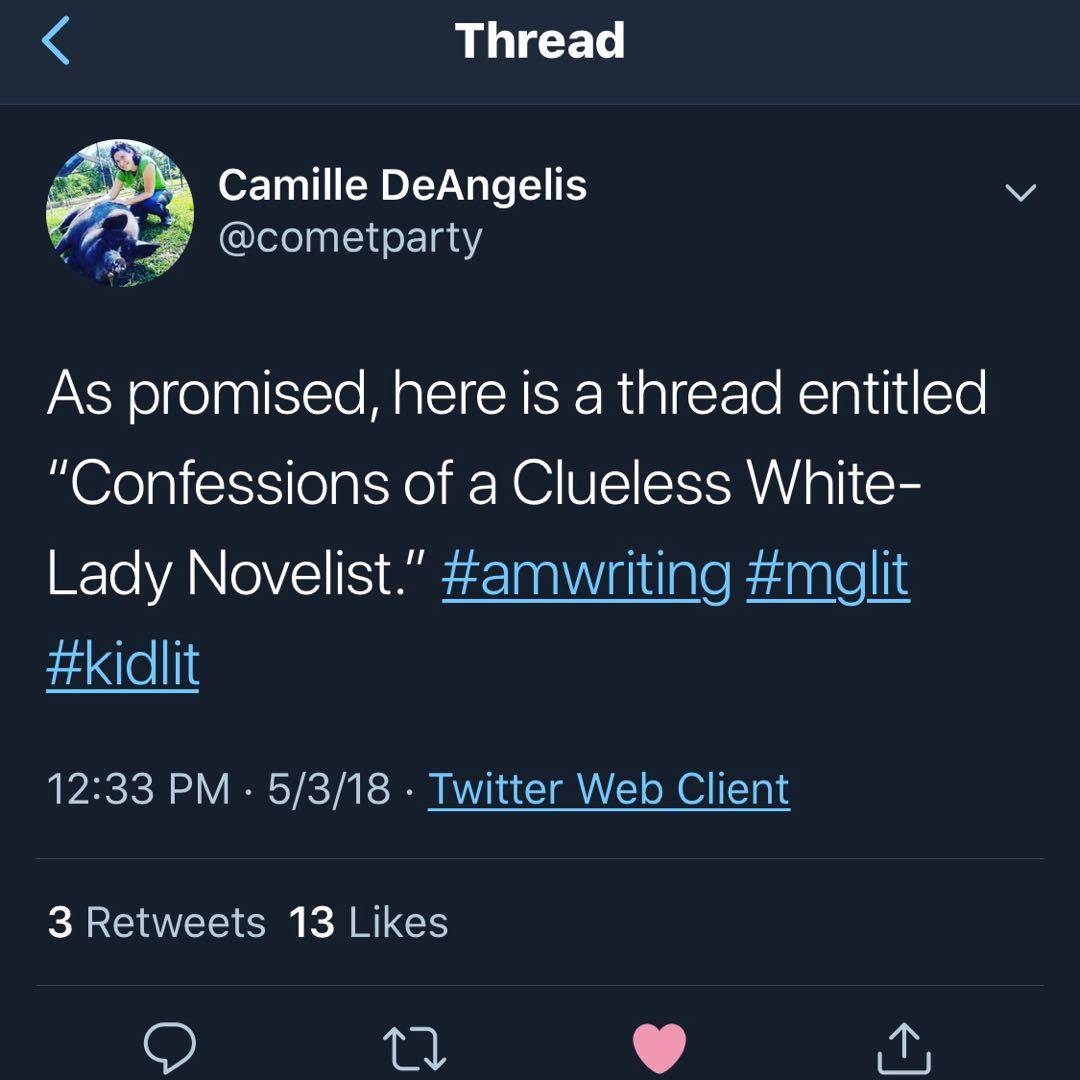Click the Twitter Web Client link
Image resolution: width=1080 pixels, height=1080 pixels.
tap(609, 789)
